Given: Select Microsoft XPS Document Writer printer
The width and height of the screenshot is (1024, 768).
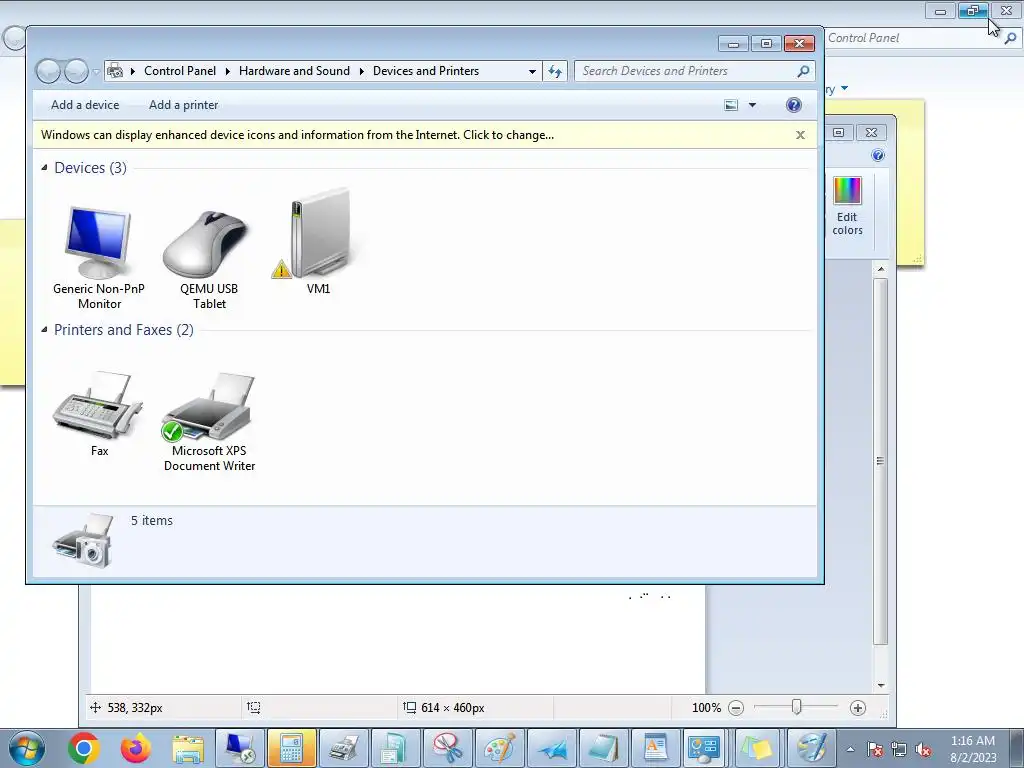Looking at the screenshot, I should tap(209, 421).
